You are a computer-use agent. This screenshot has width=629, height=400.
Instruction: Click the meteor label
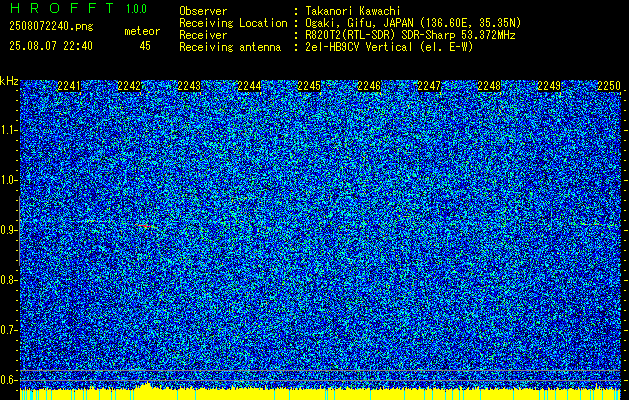tap(142, 31)
